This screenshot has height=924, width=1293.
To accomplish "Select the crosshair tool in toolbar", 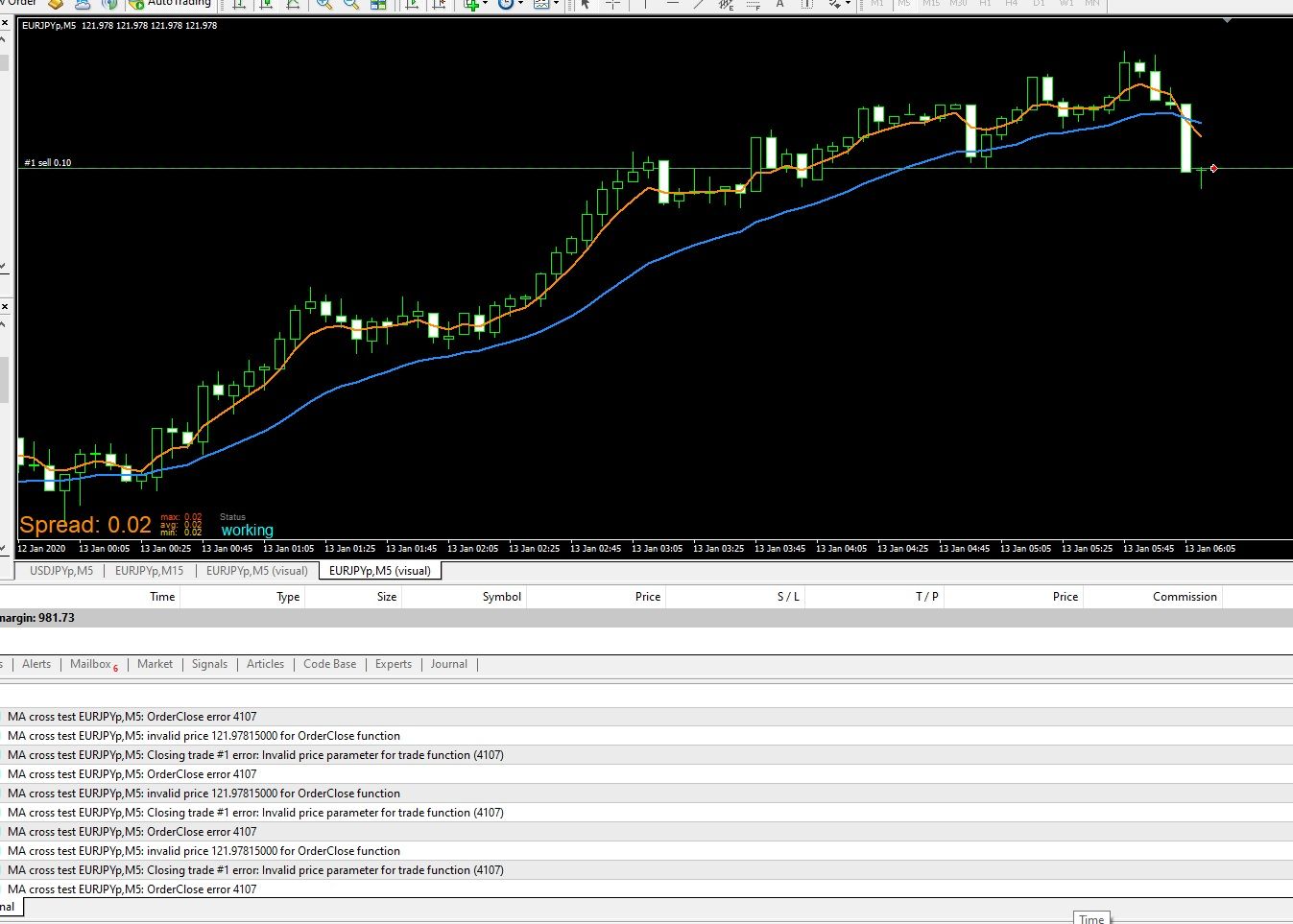I will [612, 4].
